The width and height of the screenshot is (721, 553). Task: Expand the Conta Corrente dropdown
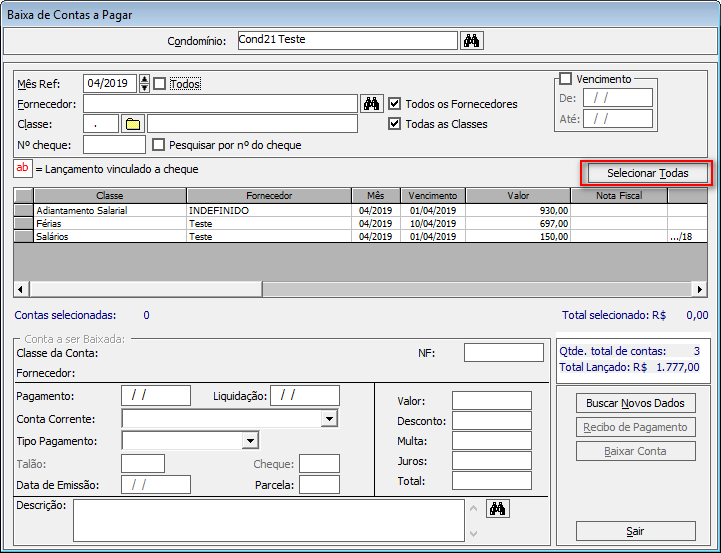pos(329,419)
